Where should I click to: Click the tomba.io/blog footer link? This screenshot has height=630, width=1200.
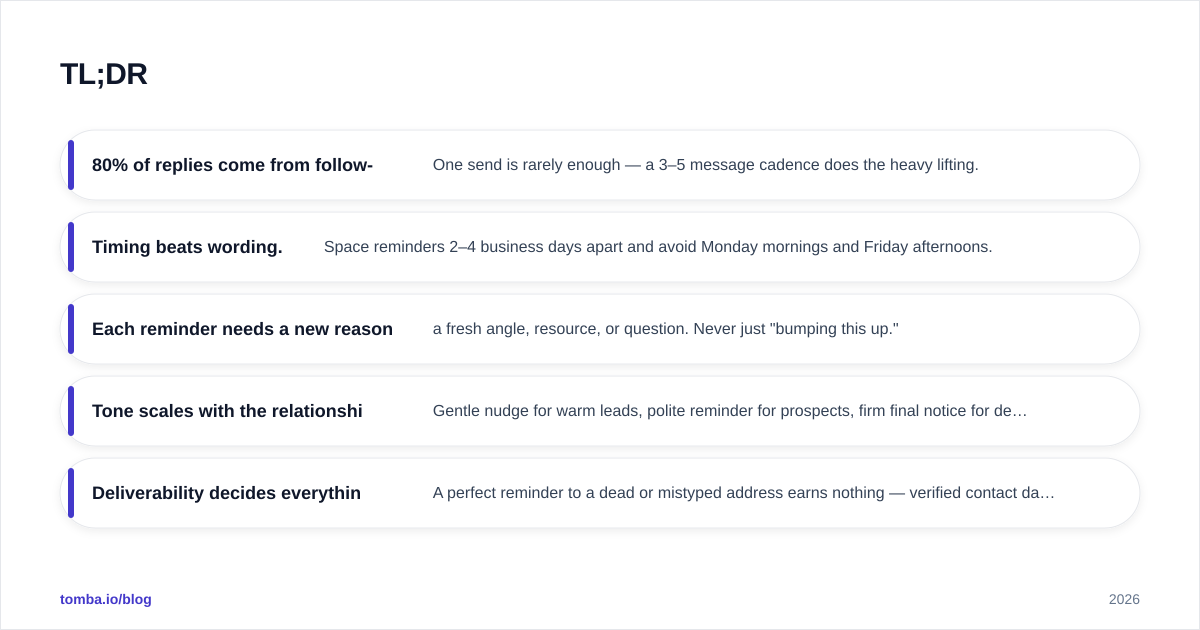coord(106,599)
